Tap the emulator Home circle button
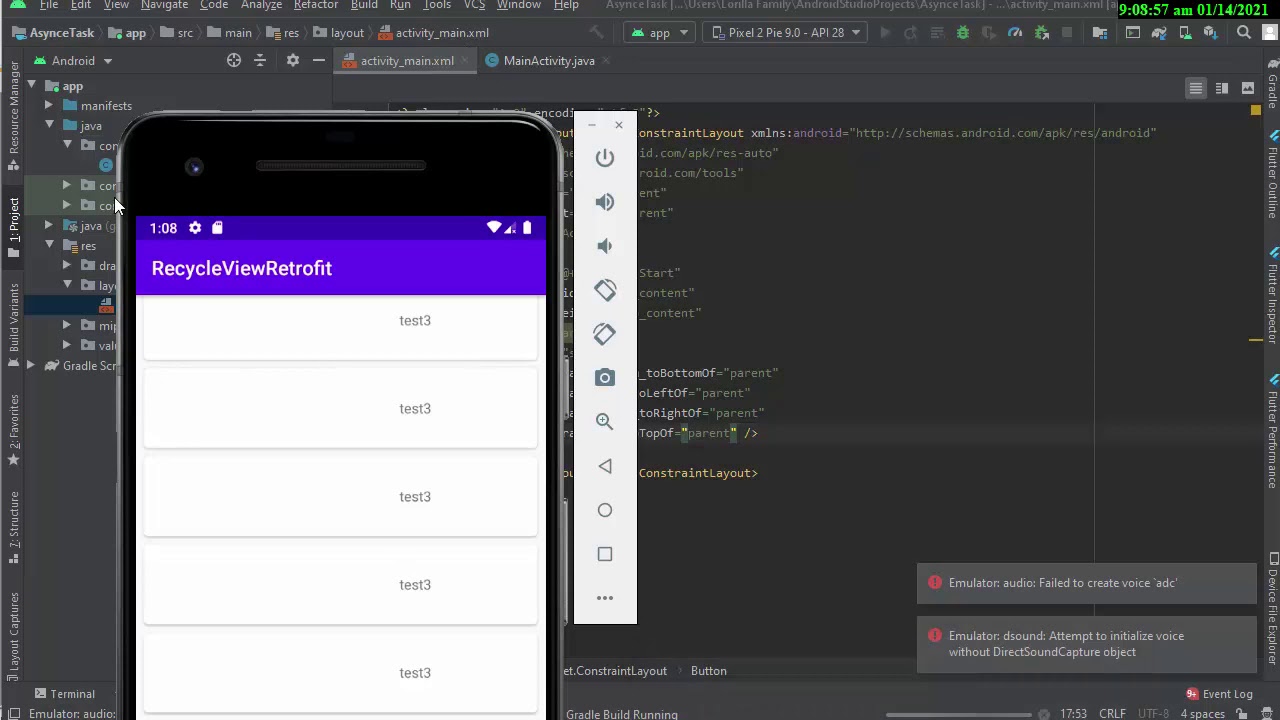Screen dimensions: 1280x720 605,510
